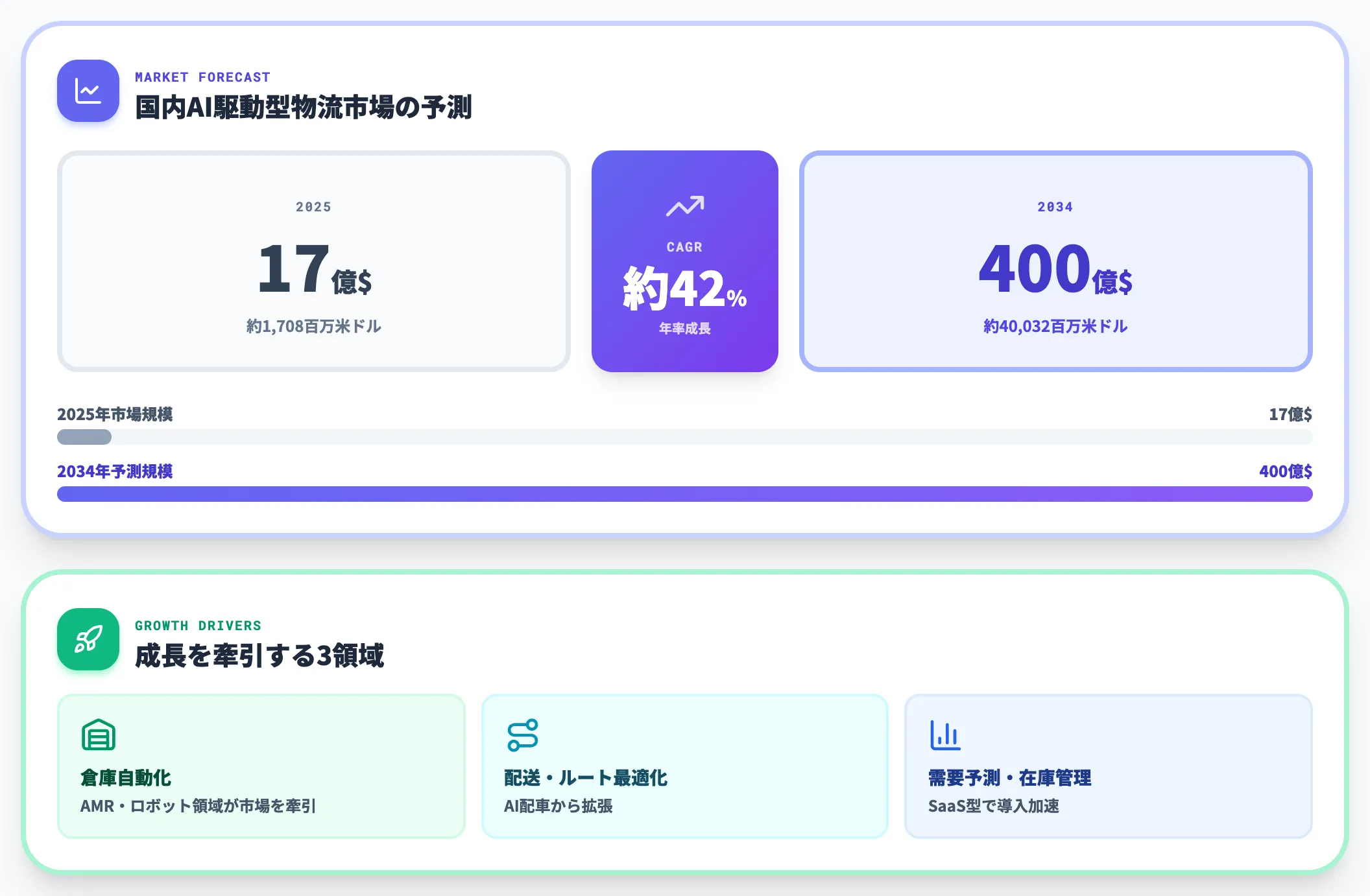Click the heading 成長を牽引する3領域

pos(259,655)
